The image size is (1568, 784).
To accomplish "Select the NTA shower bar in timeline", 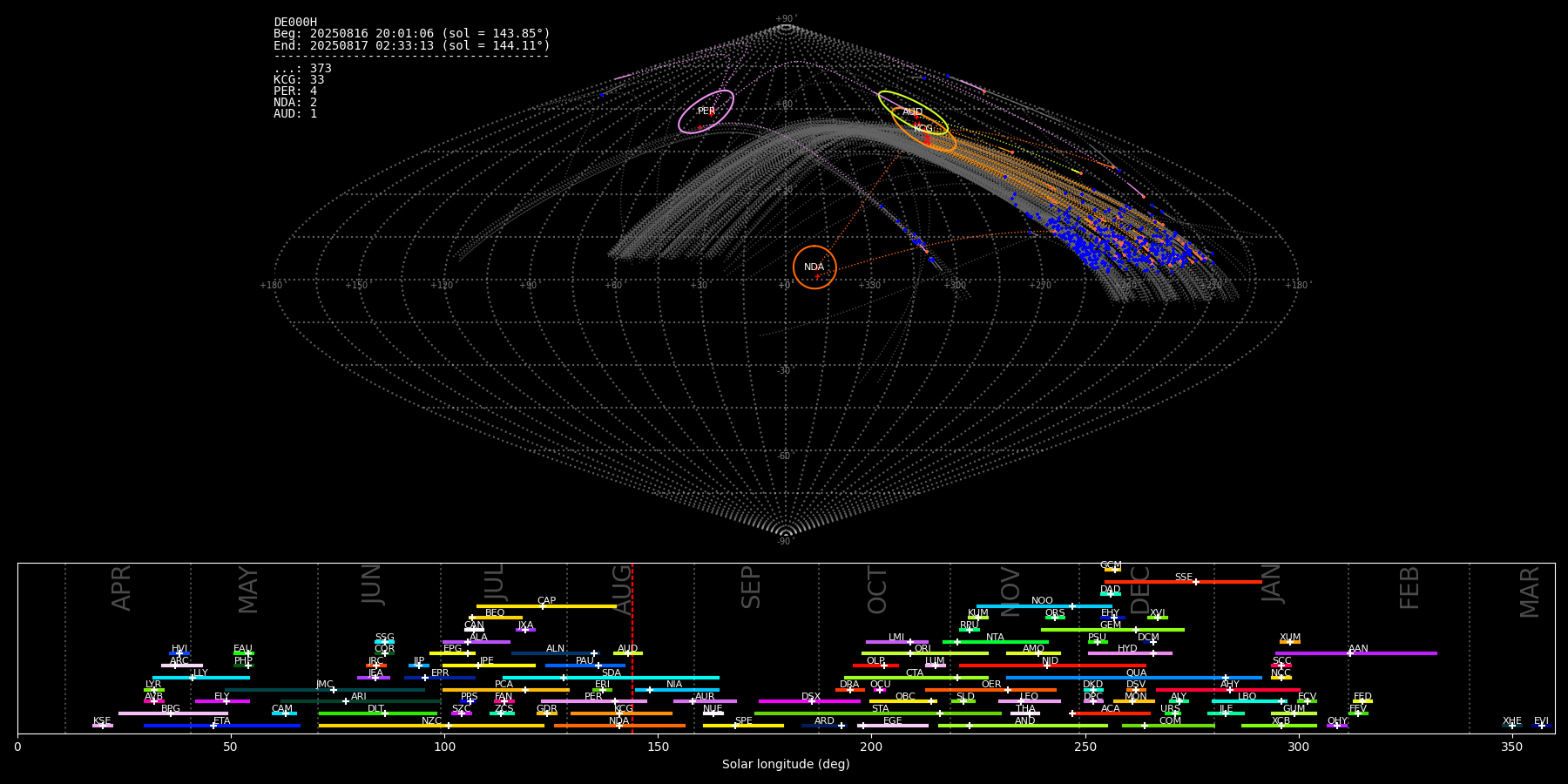I will click(995, 642).
